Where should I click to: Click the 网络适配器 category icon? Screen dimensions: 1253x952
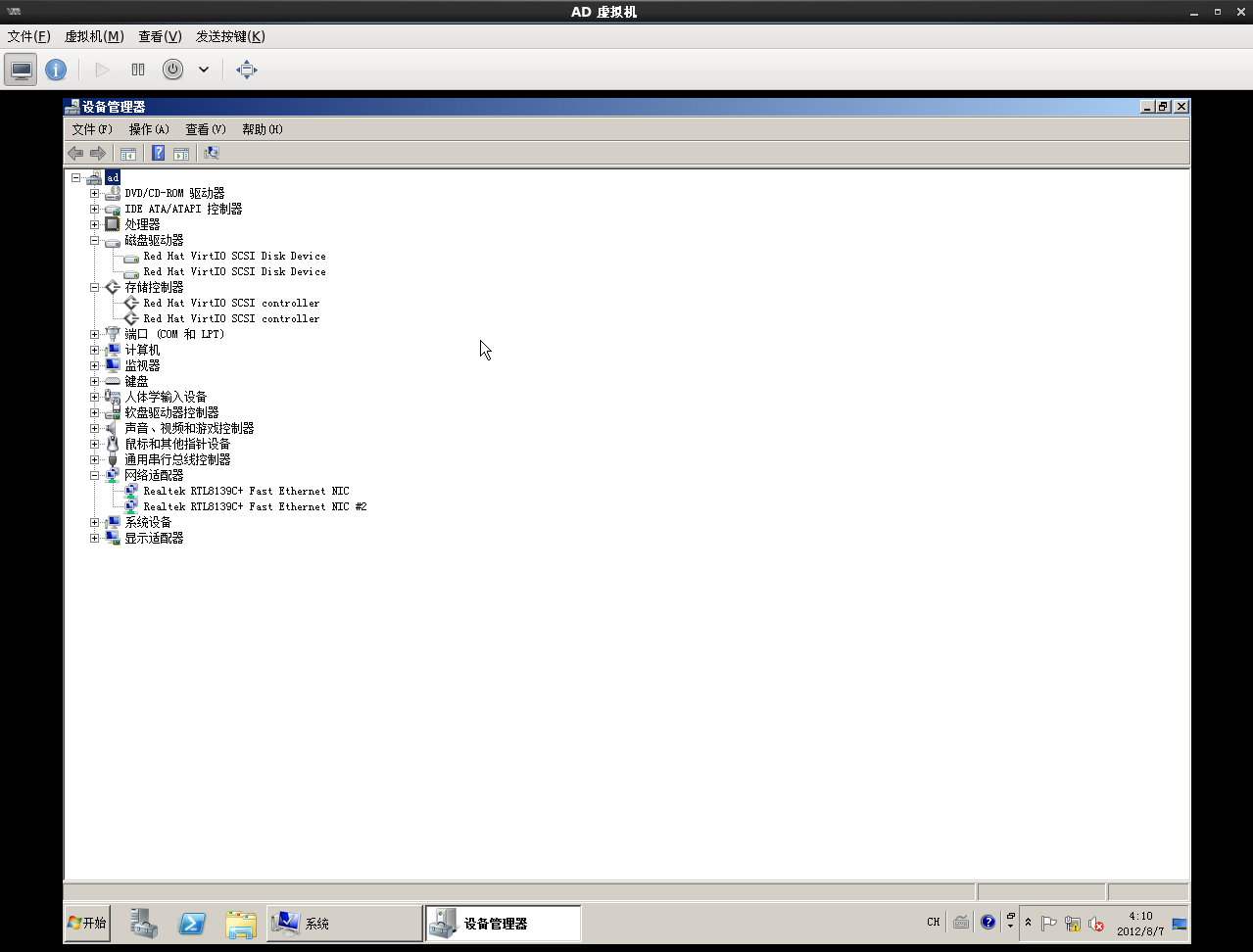coord(113,475)
